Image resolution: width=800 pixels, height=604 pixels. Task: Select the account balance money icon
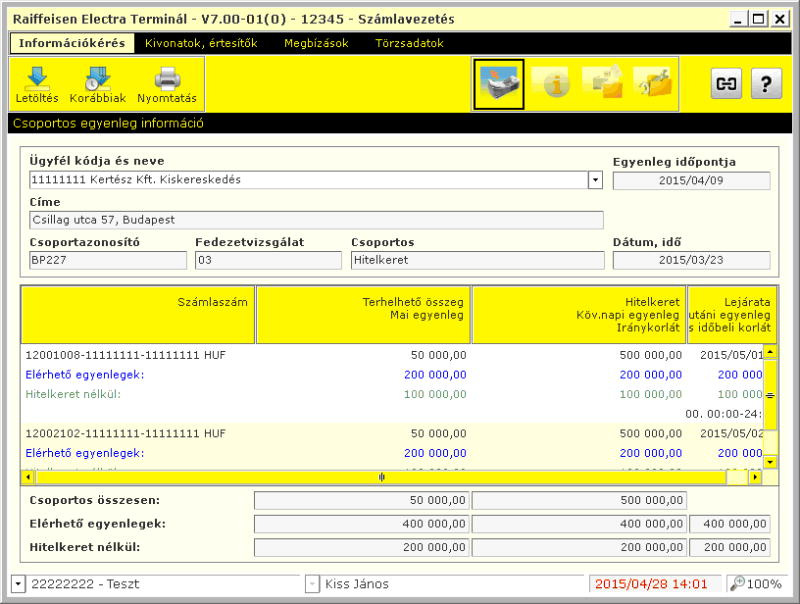[x=498, y=84]
